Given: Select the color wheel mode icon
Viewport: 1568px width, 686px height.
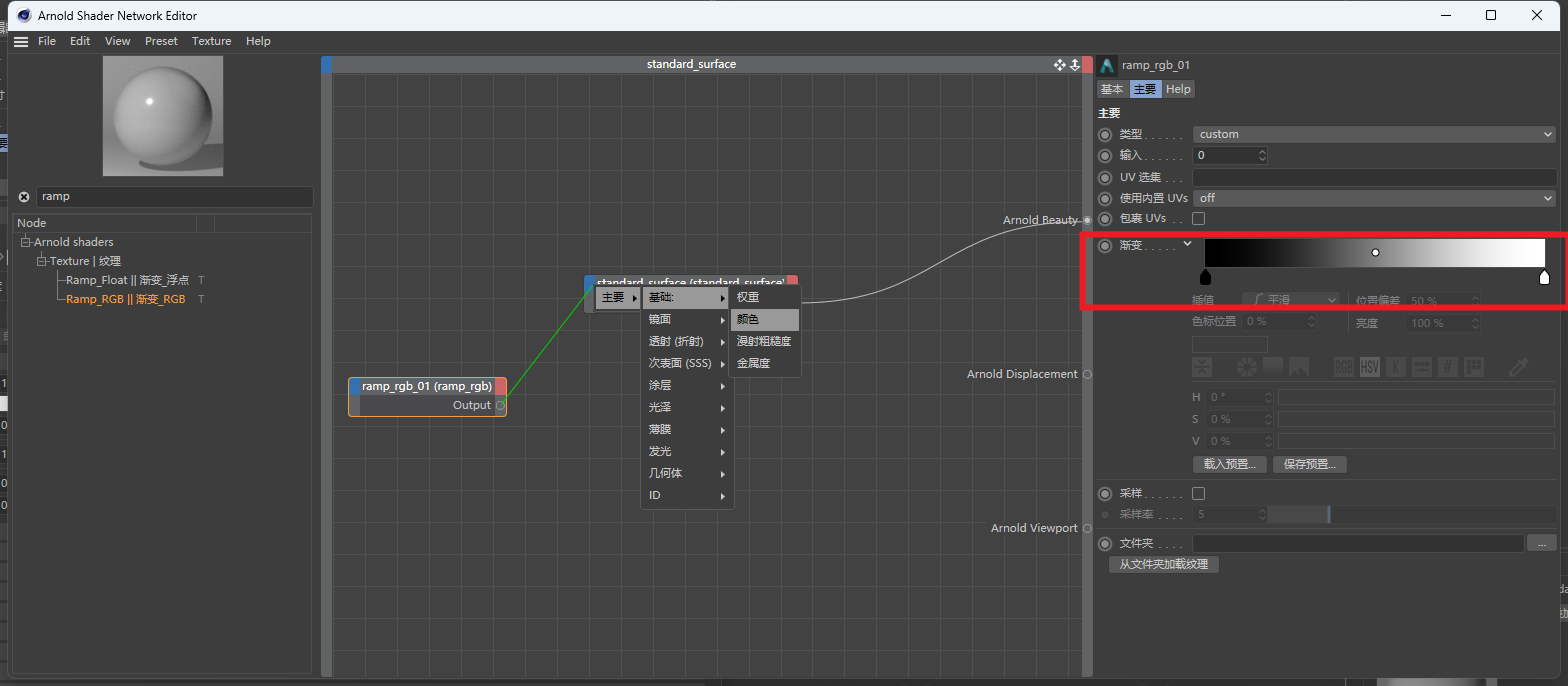Looking at the screenshot, I should tap(1247, 367).
